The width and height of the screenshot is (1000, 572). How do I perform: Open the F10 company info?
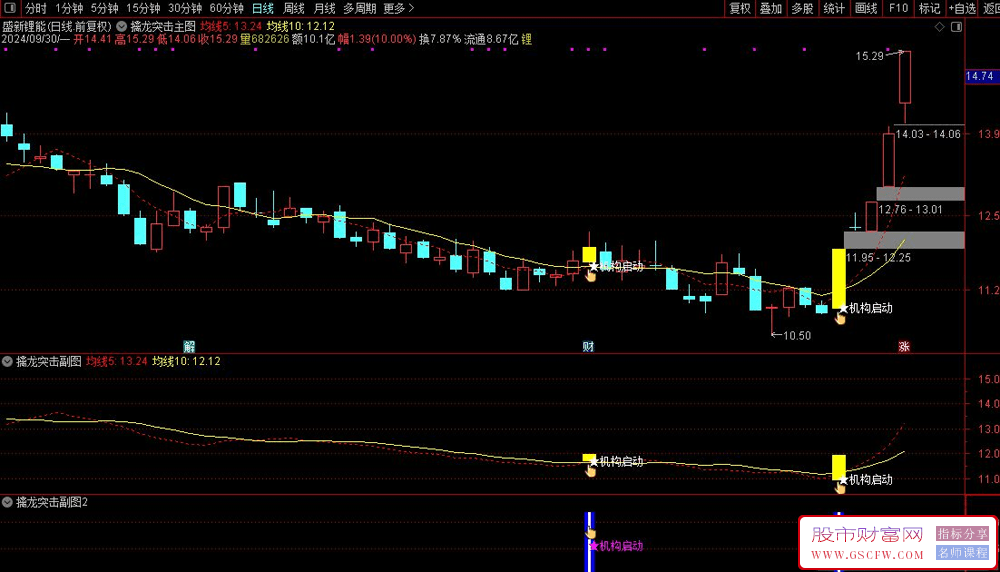point(898,8)
